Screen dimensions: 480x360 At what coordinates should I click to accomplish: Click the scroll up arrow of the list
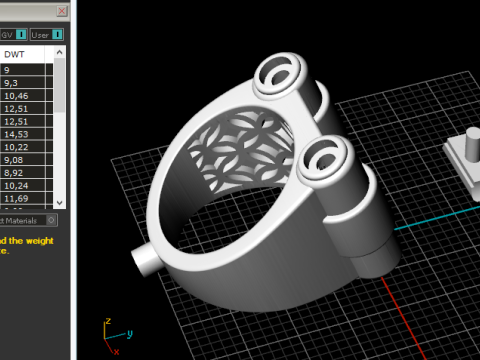pyautogui.click(x=59, y=52)
